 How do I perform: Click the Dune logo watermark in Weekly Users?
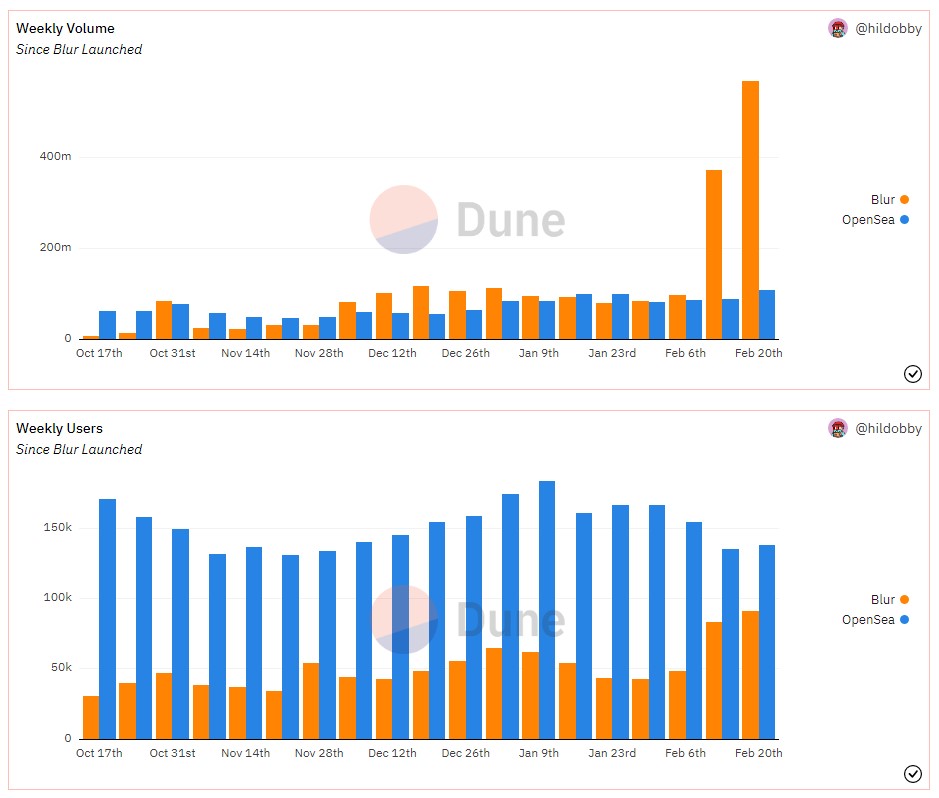467,620
